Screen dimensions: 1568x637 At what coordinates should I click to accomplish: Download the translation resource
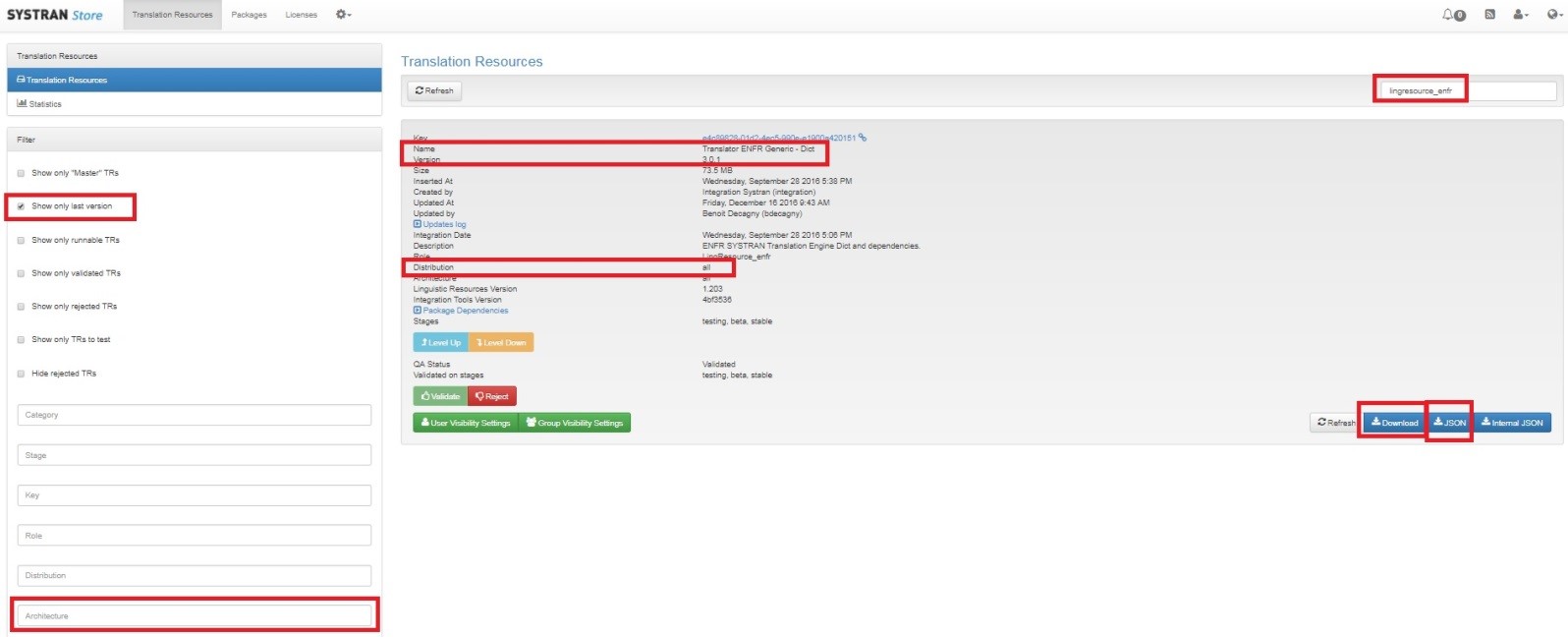[1394, 423]
